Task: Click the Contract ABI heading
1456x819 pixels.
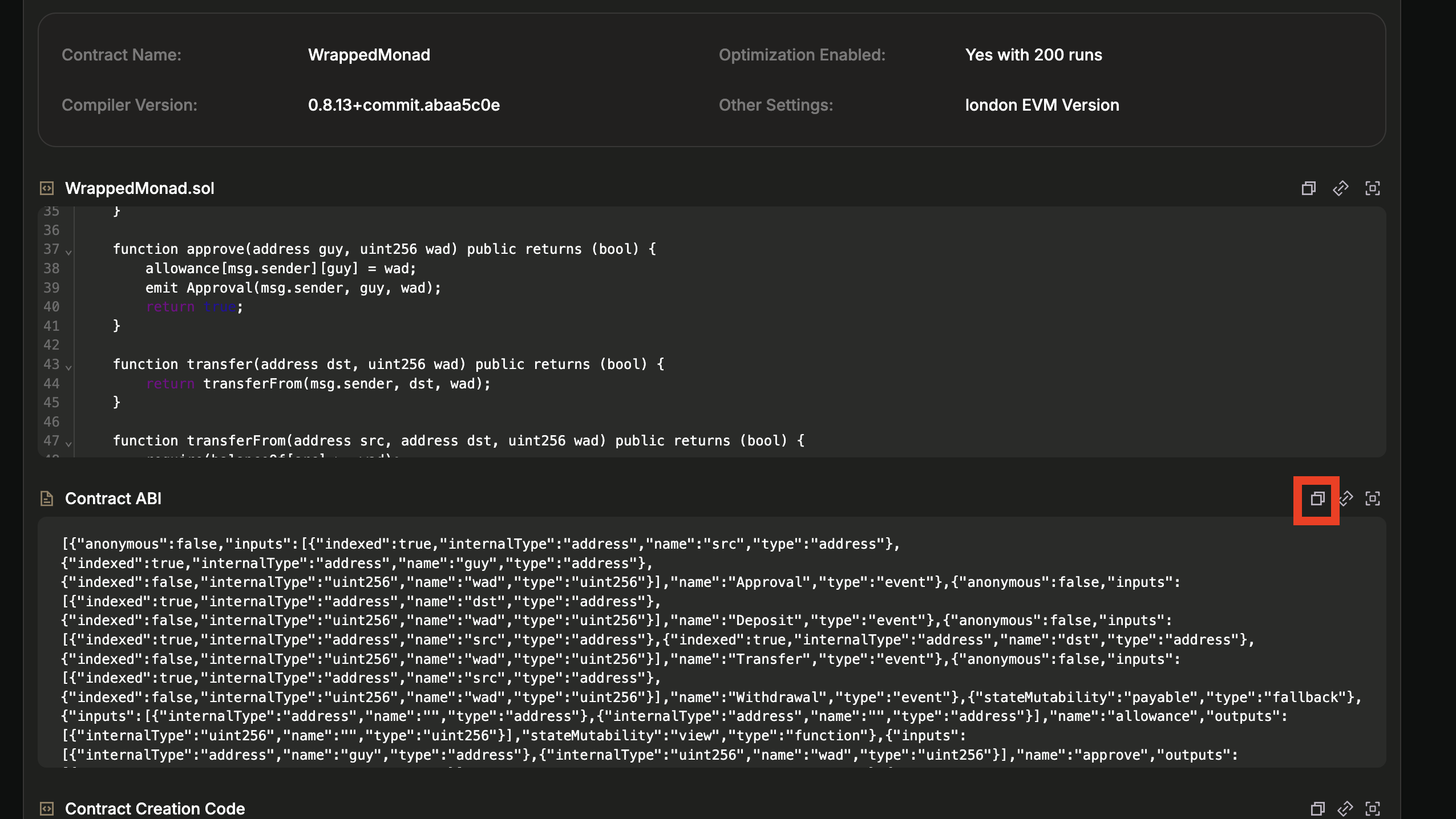Action: [x=113, y=498]
